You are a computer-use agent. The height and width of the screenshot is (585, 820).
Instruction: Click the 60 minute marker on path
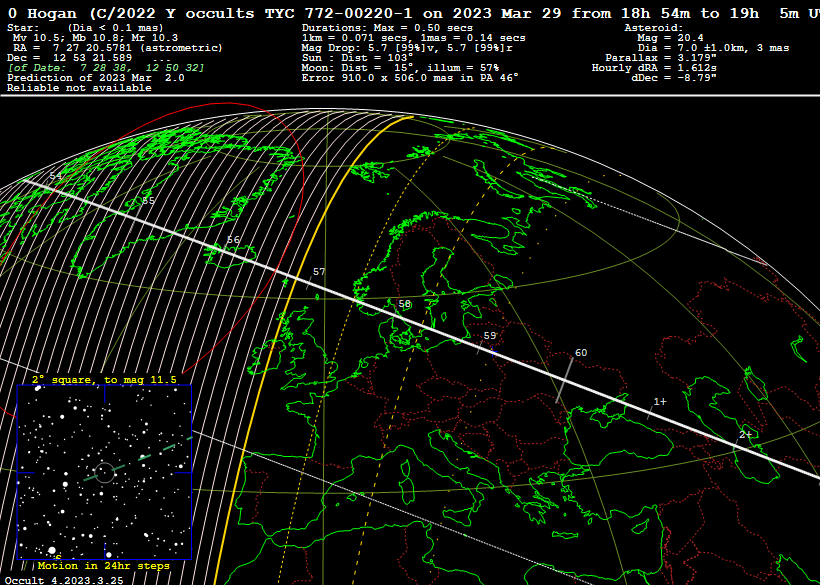coord(581,353)
